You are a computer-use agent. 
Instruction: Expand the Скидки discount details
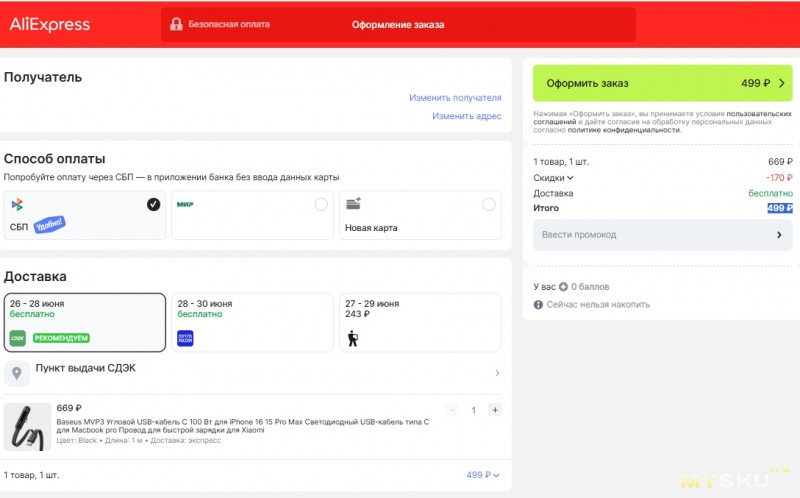(x=553, y=178)
